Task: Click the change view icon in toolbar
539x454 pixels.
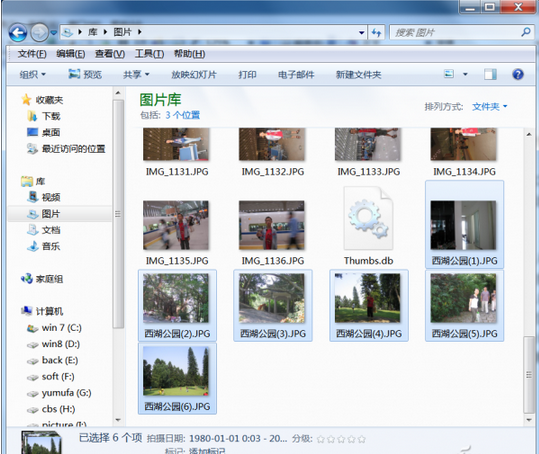Action: point(449,74)
